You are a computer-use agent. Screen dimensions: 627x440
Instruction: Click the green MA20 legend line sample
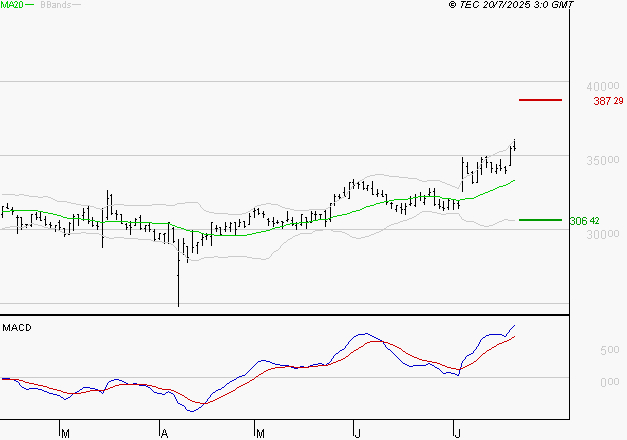point(28,6)
